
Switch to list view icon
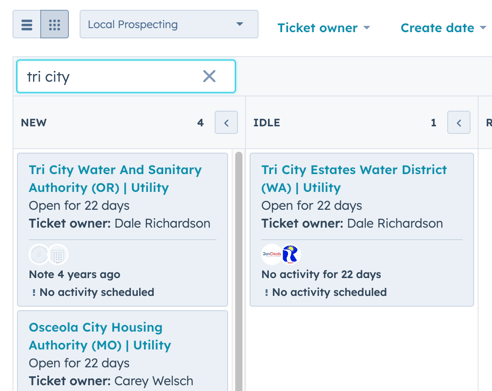27,24
